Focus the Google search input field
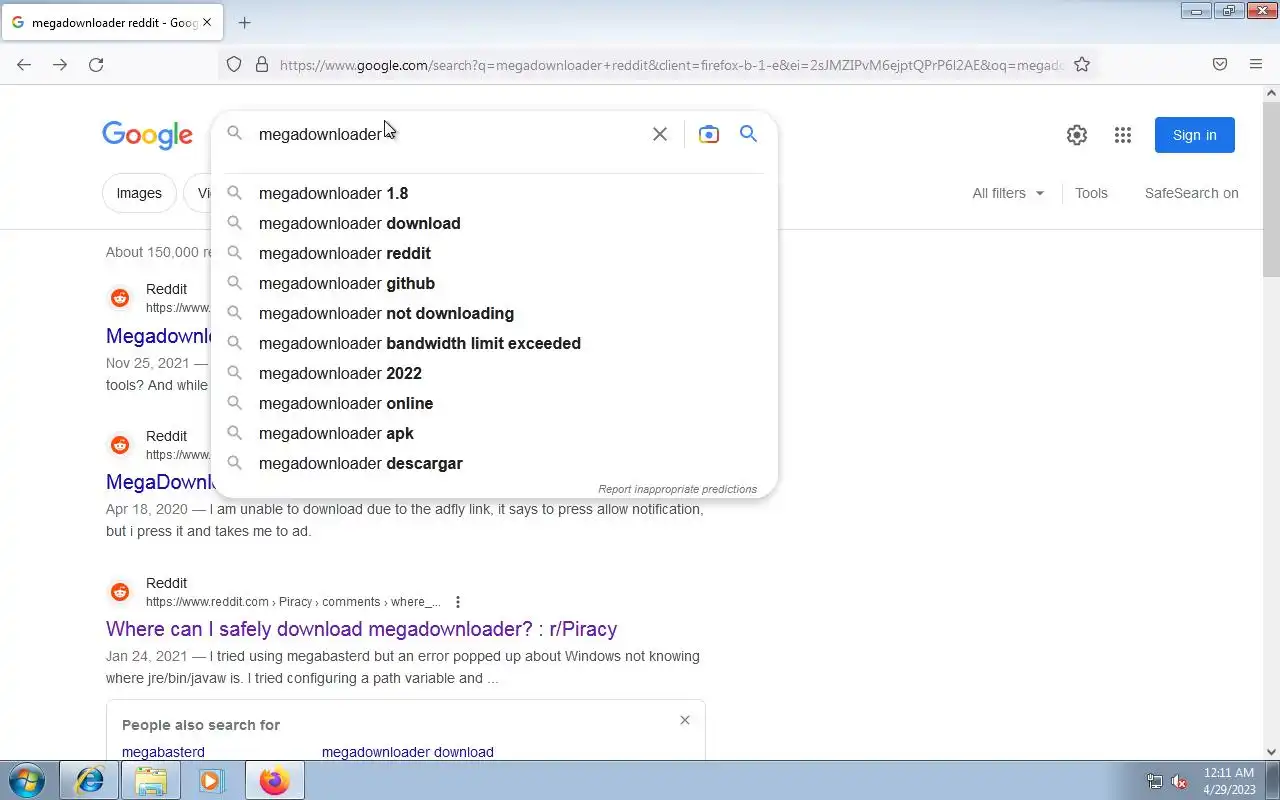This screenshot has width=1280, height=800. point(450,134)
